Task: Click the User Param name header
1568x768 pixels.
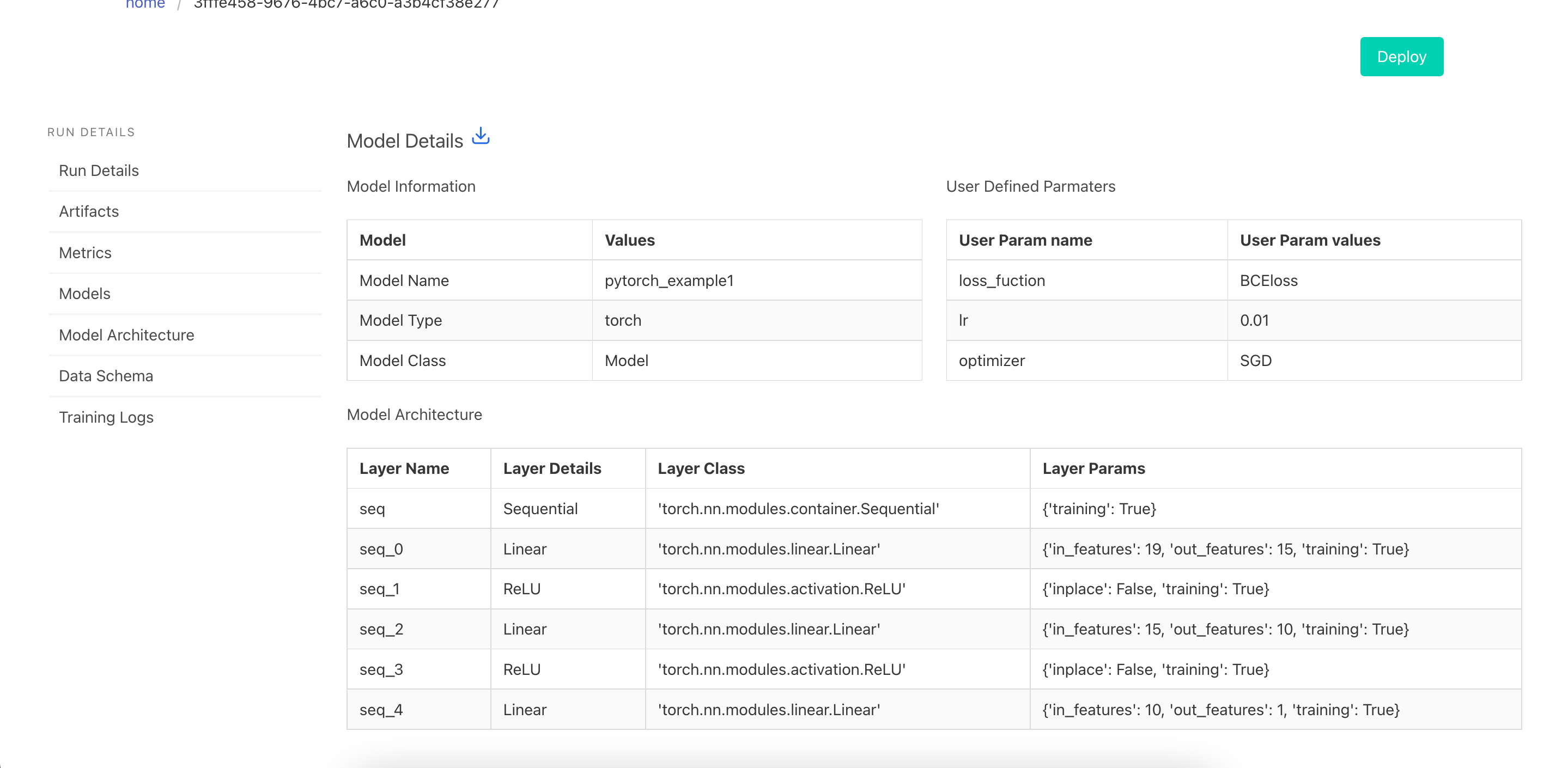Action: pos(1025,240)
